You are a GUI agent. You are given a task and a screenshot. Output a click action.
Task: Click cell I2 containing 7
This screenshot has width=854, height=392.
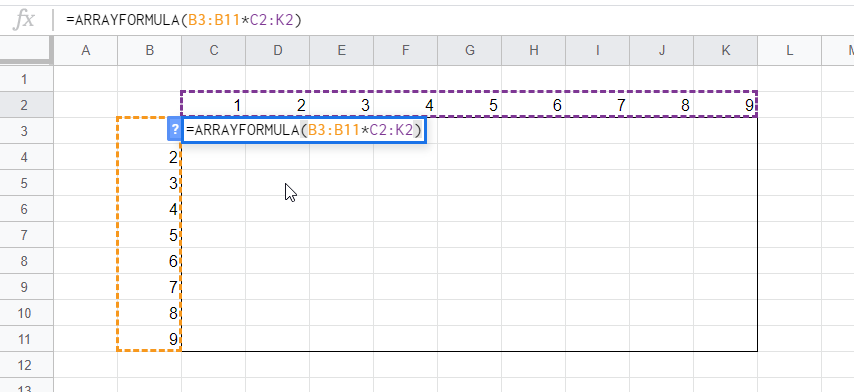(x=597, y=105)
